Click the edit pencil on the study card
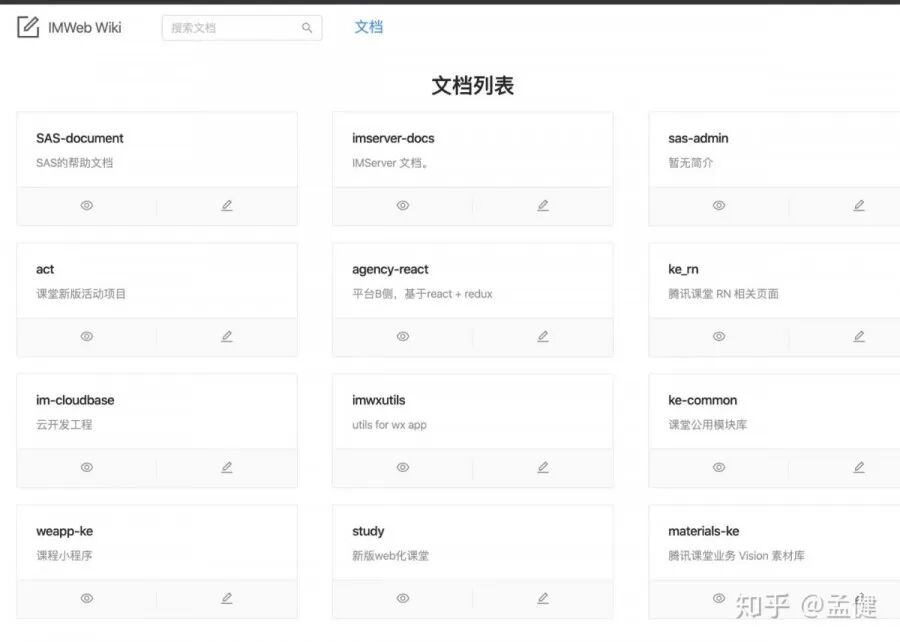 [x=542, y=597]
